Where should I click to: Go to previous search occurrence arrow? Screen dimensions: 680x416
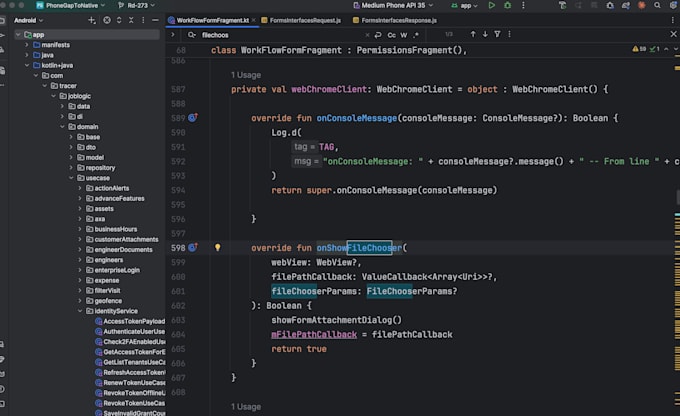click(473, 34)
